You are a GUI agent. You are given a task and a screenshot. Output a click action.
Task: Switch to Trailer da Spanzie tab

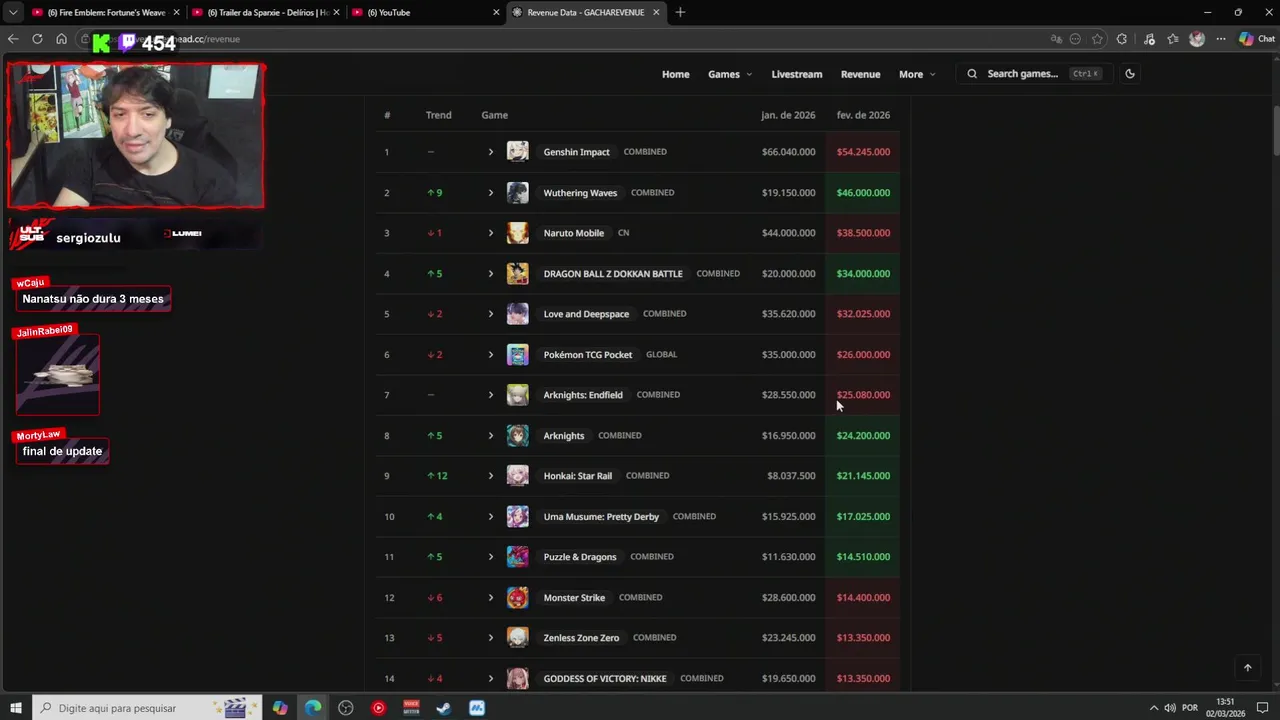point(265,12)
